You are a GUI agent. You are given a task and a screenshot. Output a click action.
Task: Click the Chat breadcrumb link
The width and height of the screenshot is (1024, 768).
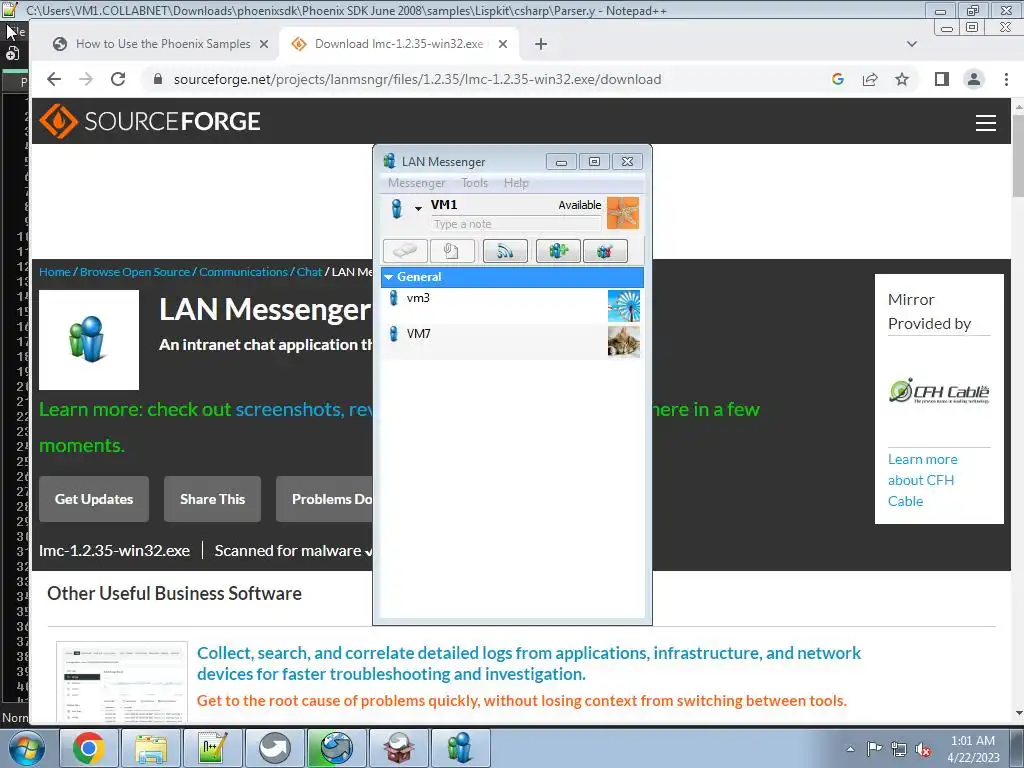309,272
